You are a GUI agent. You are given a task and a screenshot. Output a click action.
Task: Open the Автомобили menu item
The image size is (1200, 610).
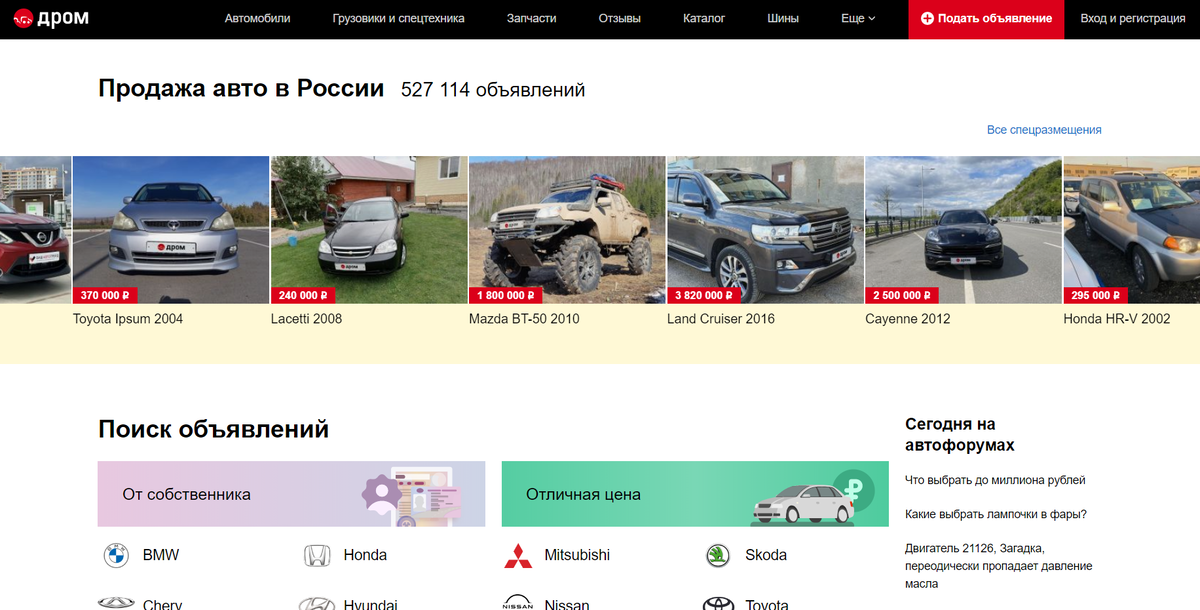pos(257,19)
